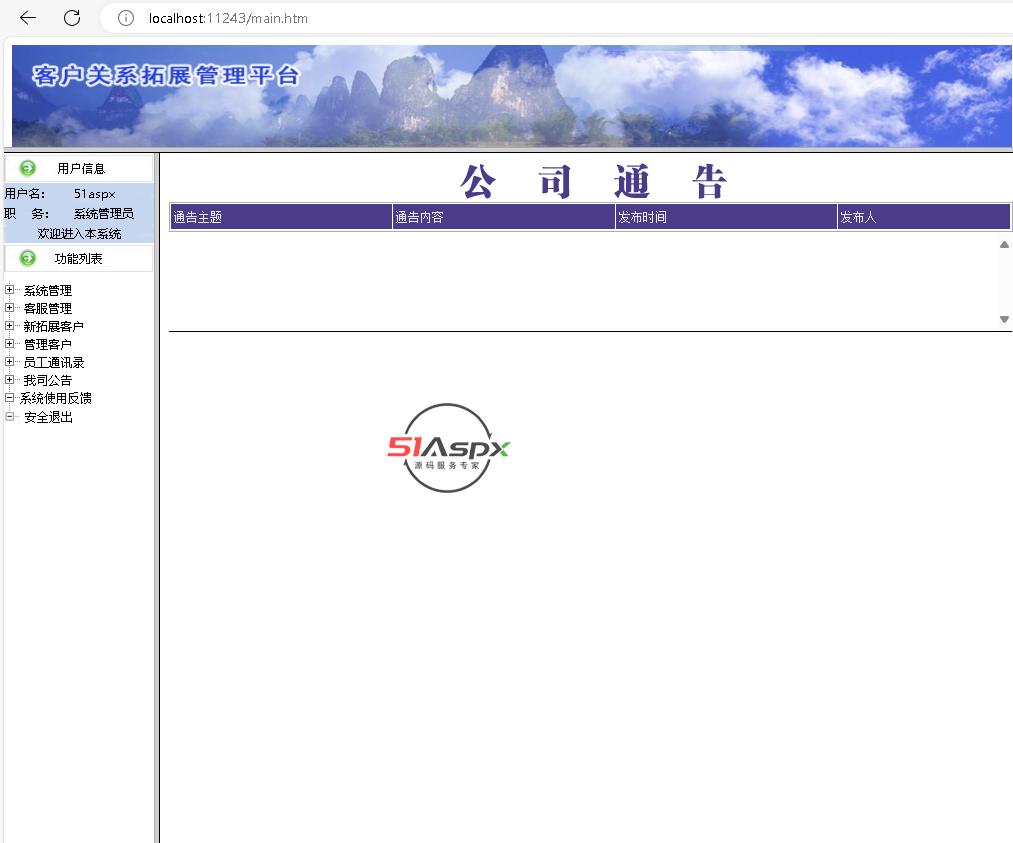Viewport: 1013px width, 843px height.
Task: Click the 51Aspx logo image
Action: tap(448, 448)
